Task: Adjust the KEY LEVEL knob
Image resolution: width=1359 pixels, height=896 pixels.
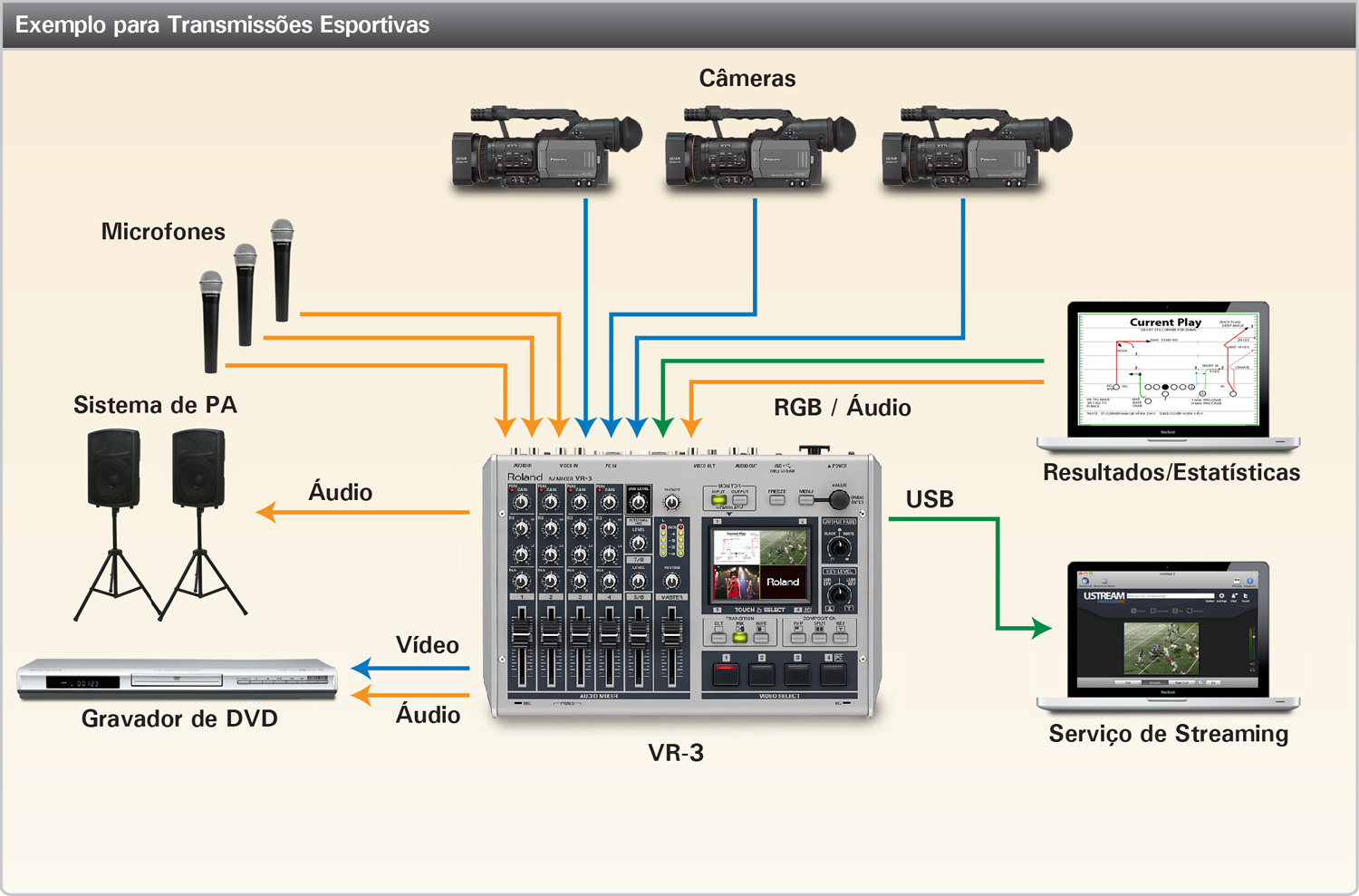Action: pos(839,593)
